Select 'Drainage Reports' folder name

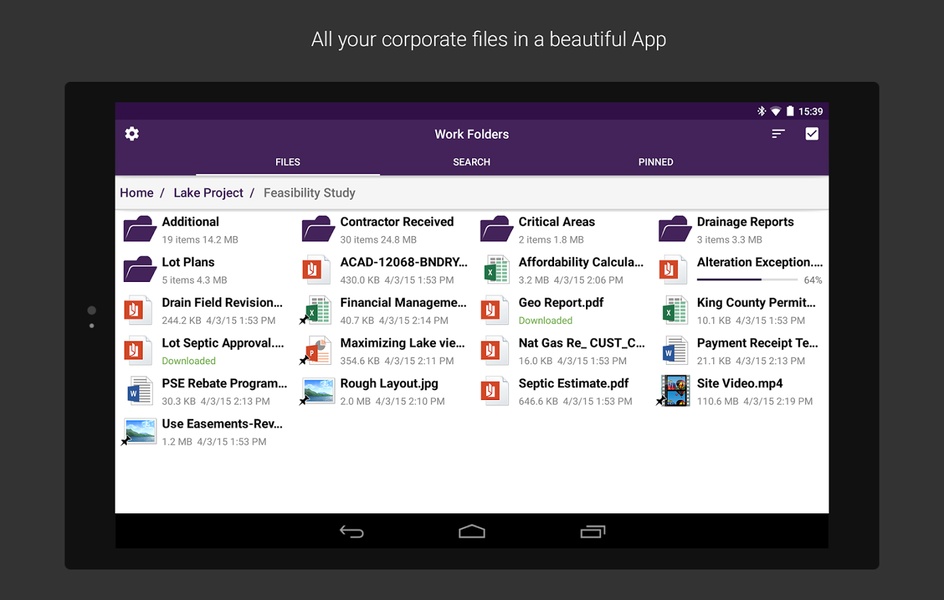tap(745, 221)
